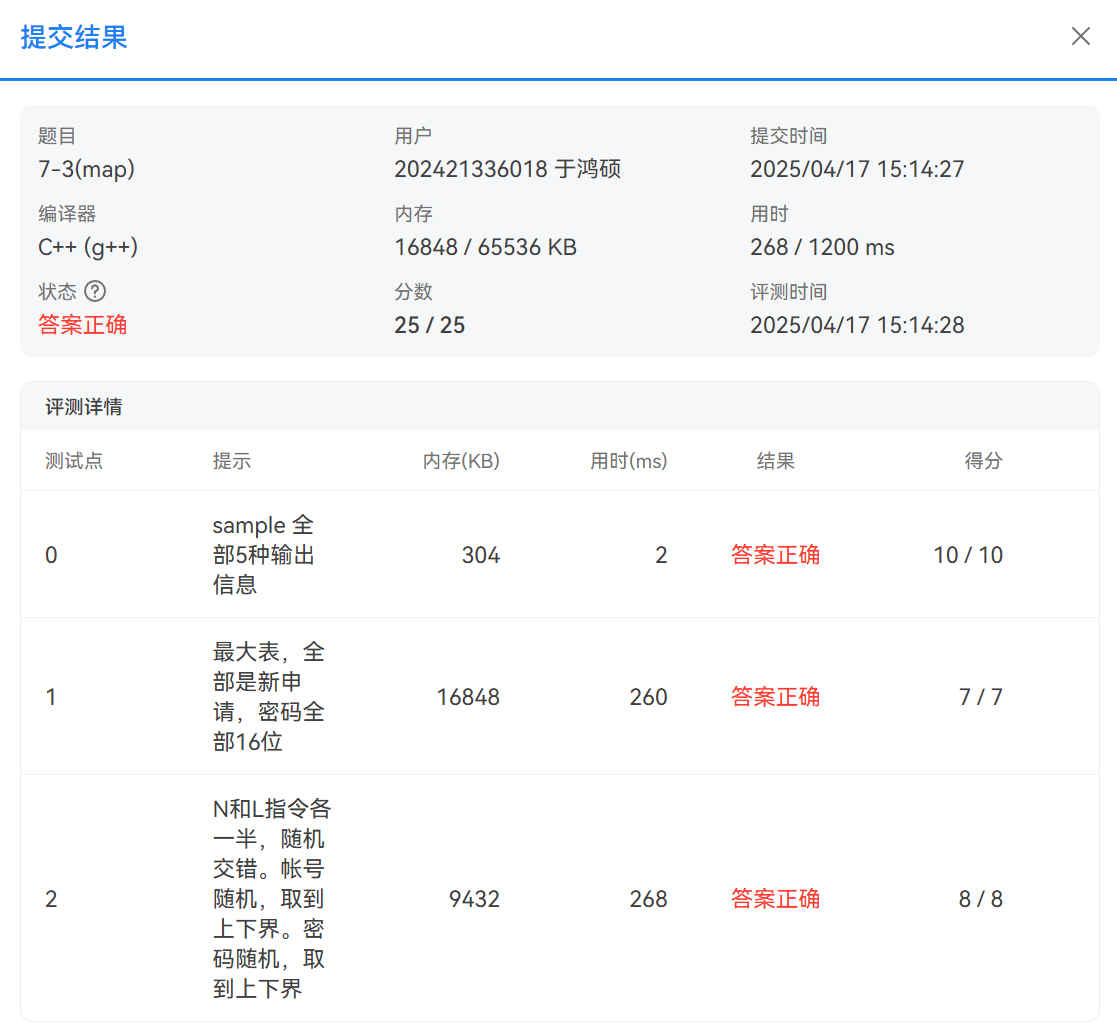Click the 内存(KB) column header

[x=461, y=461]
